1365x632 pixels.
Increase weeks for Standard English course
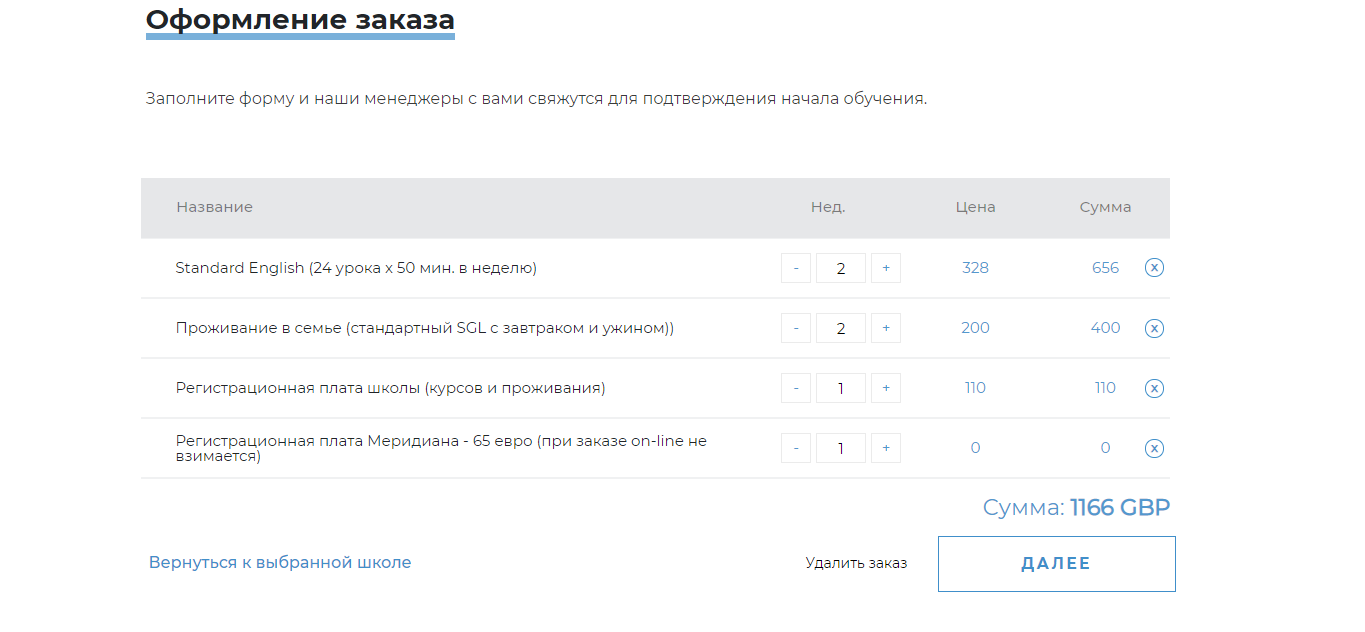[x=886, y=268]
